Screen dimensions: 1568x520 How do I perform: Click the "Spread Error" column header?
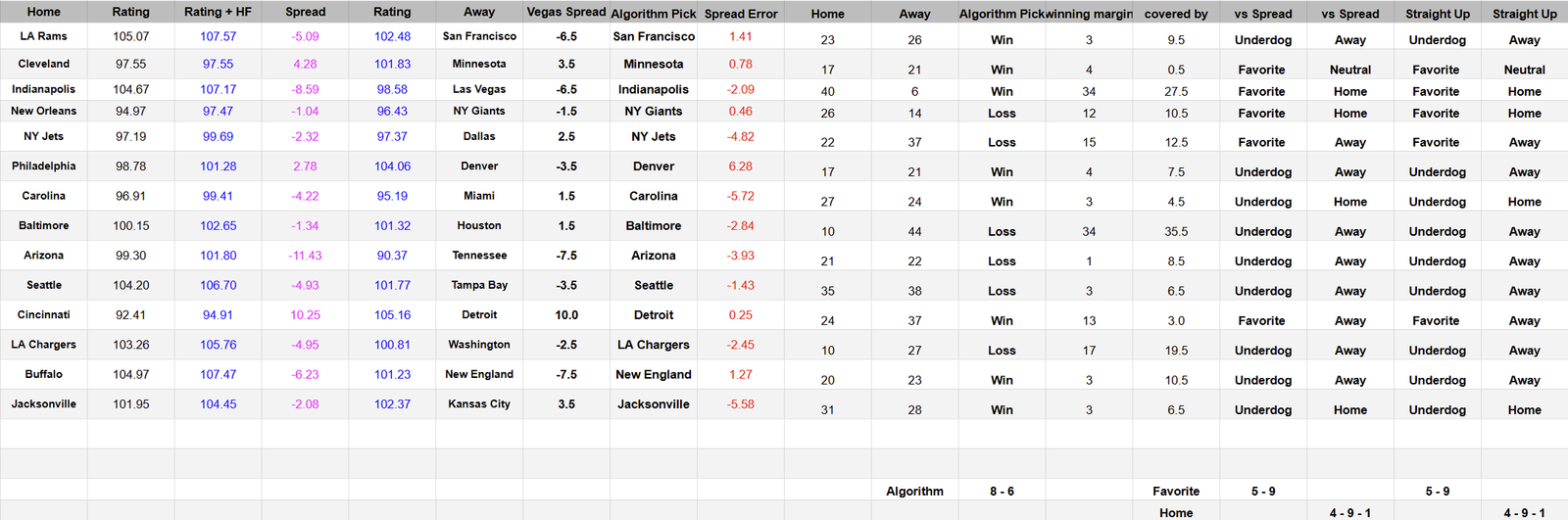point(740,14)
